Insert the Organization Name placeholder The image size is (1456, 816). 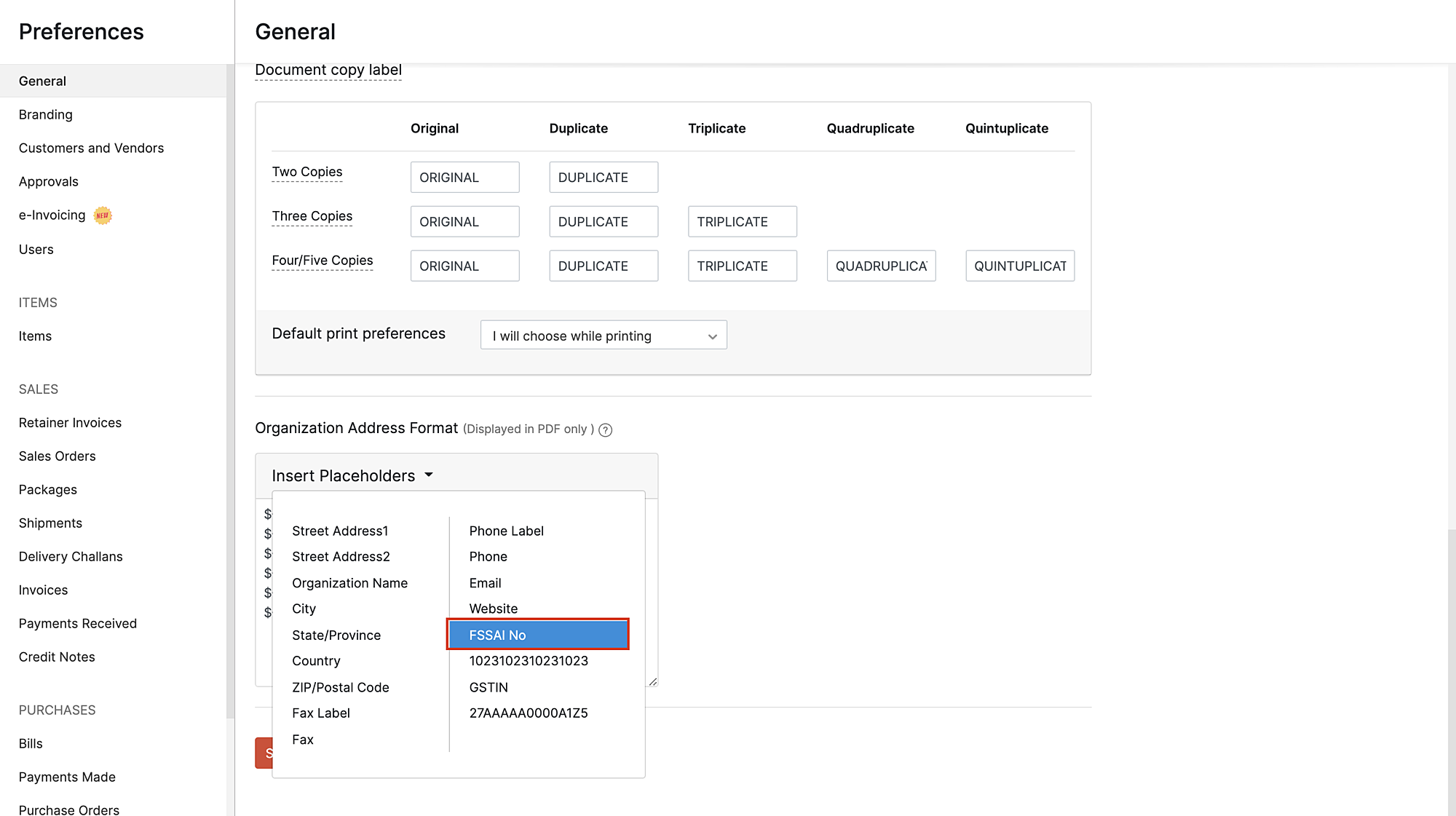pos(349,582)
